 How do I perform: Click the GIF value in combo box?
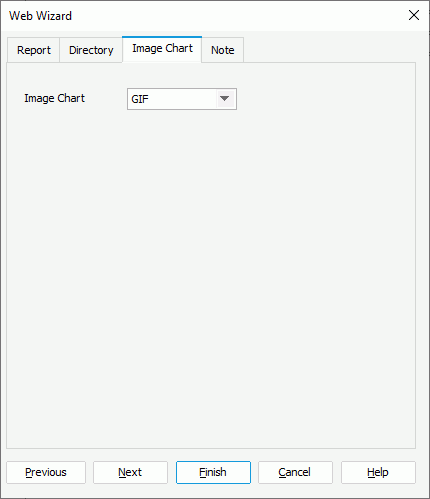tap(140, 99)
